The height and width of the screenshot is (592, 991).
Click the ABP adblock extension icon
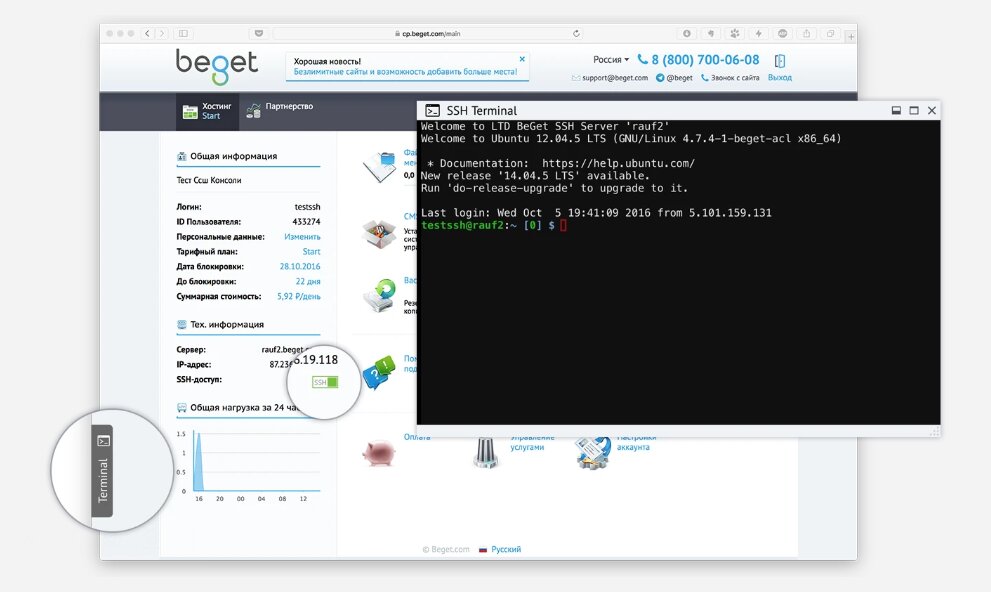click(782, 33)
